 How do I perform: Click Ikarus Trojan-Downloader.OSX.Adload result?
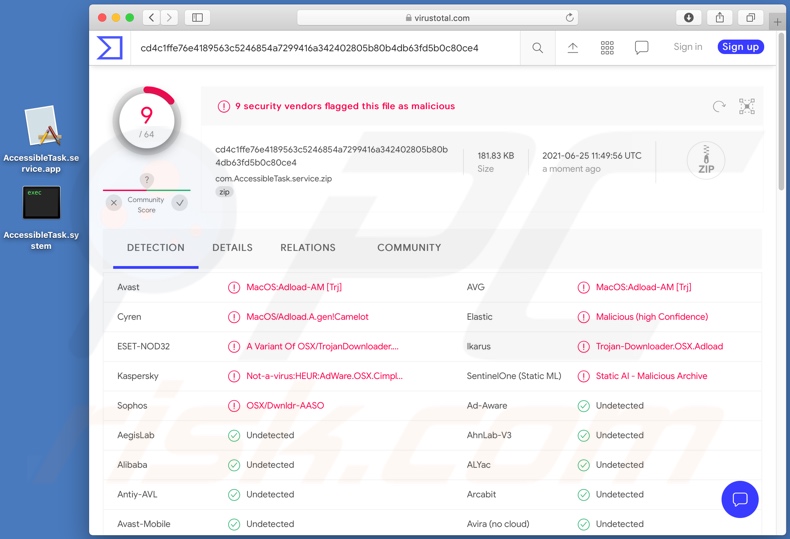660,347
